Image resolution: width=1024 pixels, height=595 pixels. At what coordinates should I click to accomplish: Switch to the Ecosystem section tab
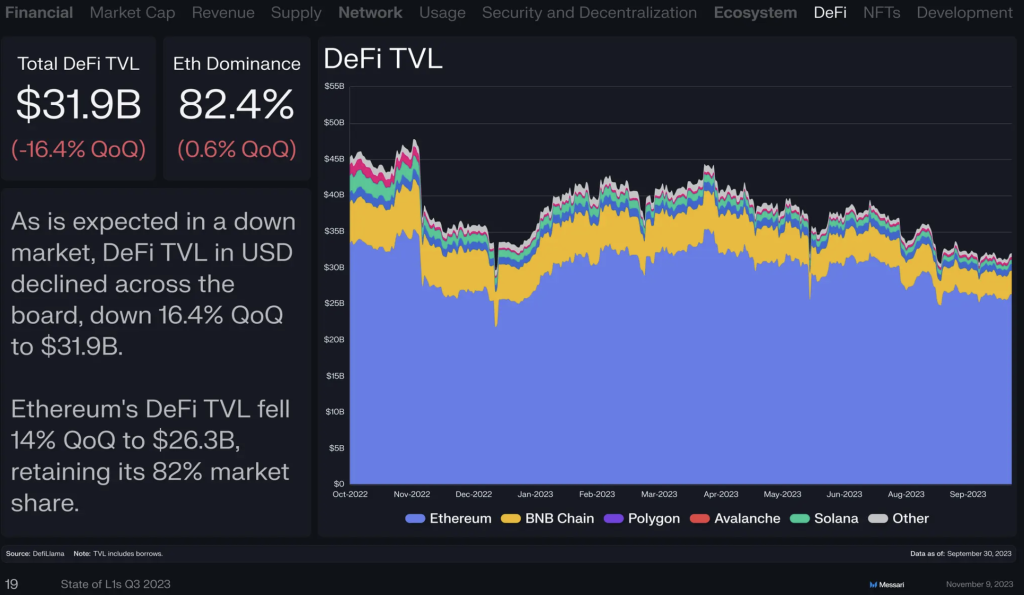(x=755, y=13)
